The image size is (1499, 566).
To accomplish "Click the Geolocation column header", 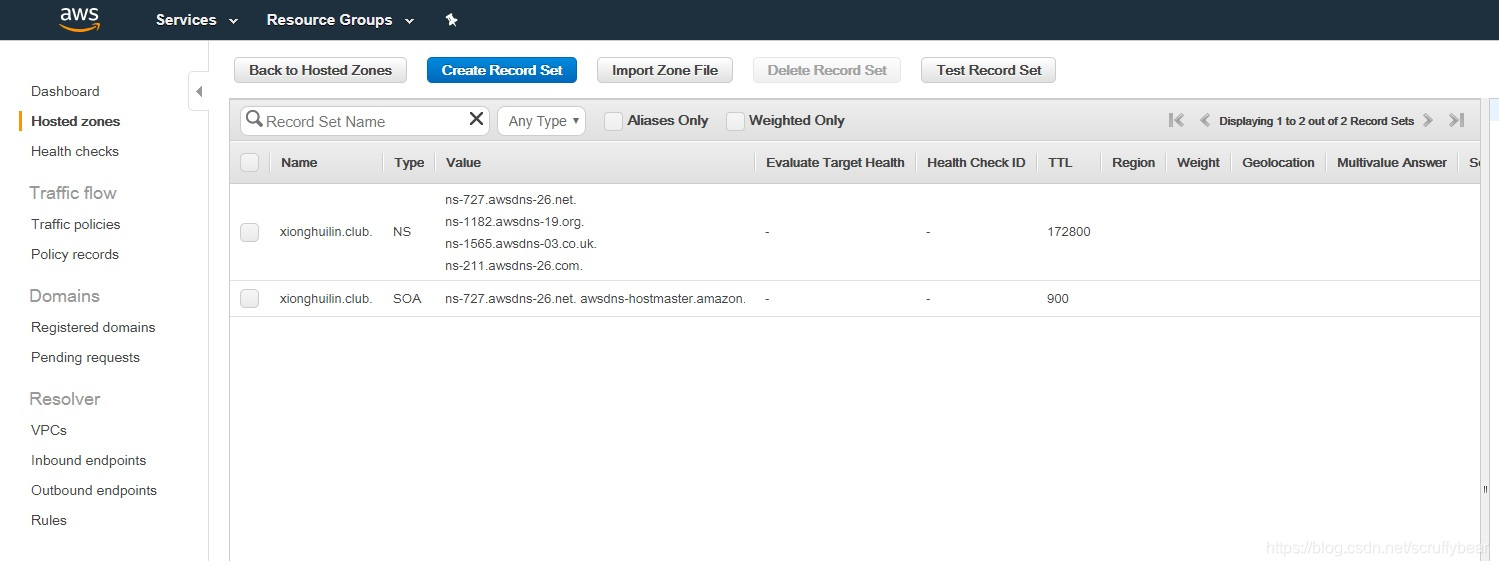I will (1278, 162).
